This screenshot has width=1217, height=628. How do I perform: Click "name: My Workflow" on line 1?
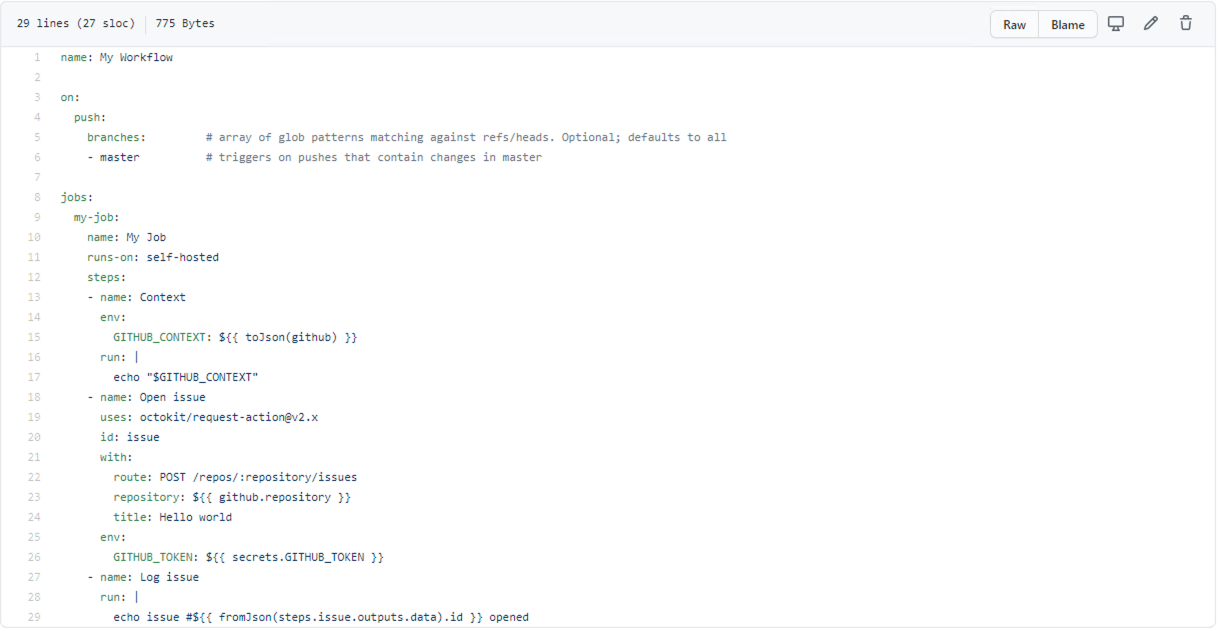point(117,57)
